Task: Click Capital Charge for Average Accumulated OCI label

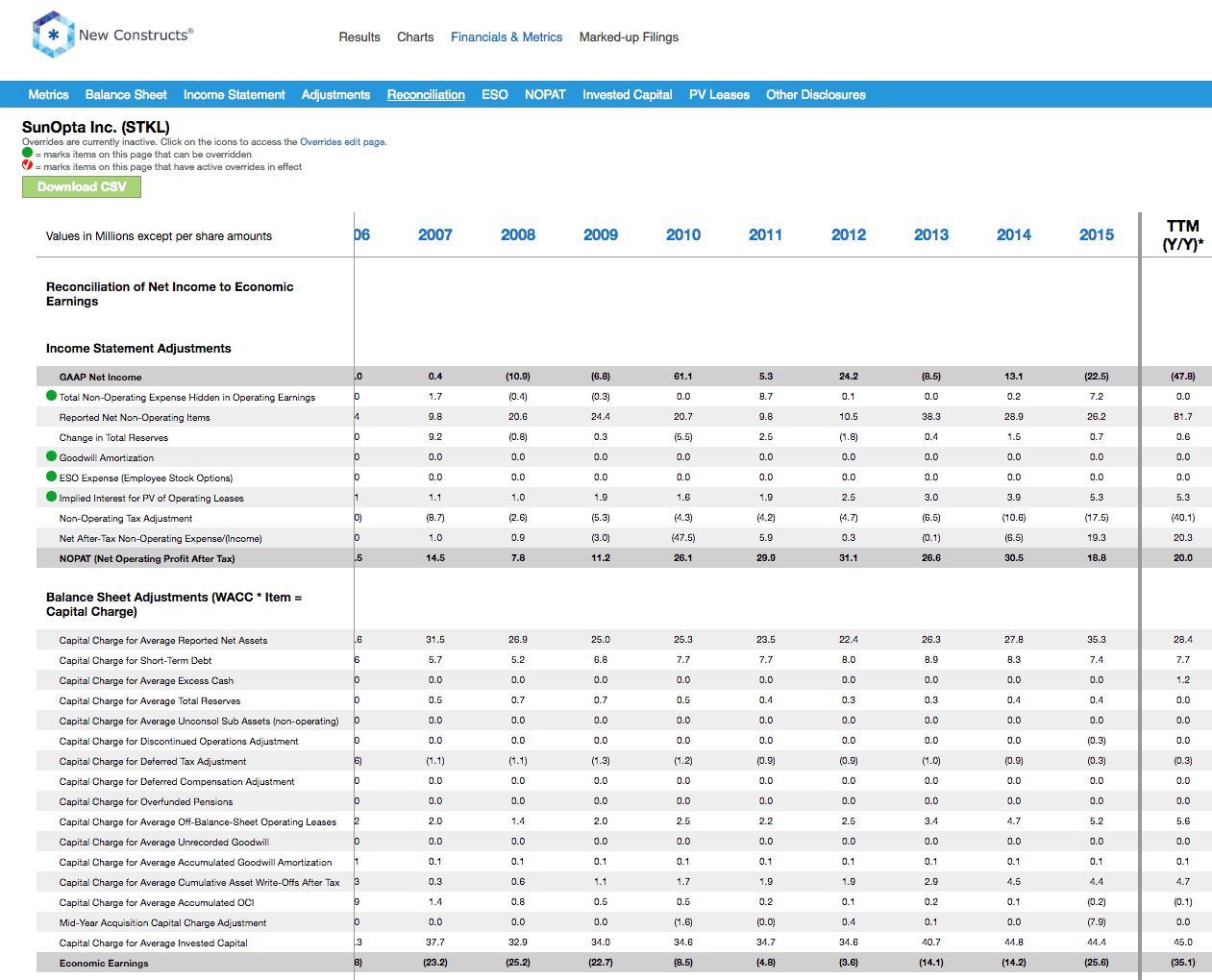Action: point(157,903)
